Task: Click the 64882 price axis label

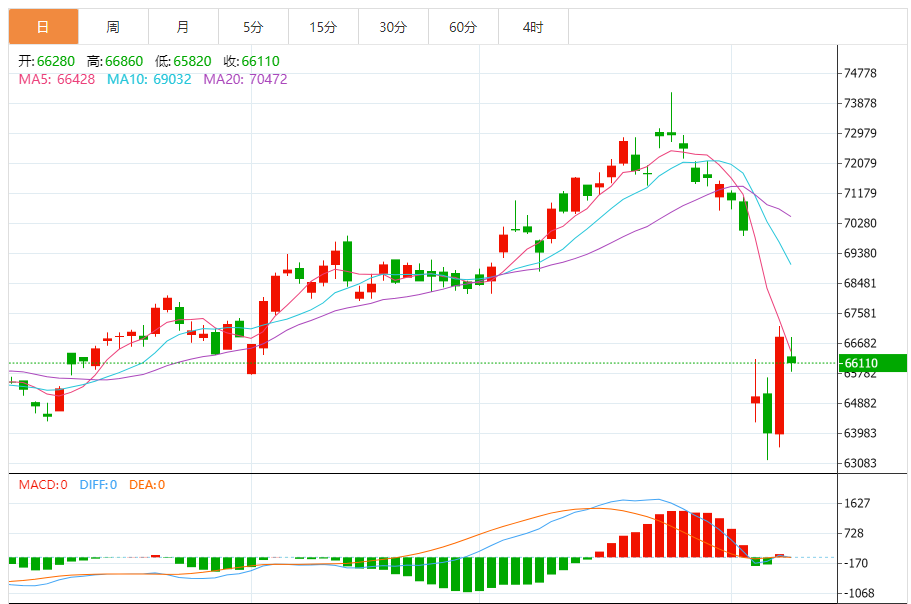Action: (860, 403)
